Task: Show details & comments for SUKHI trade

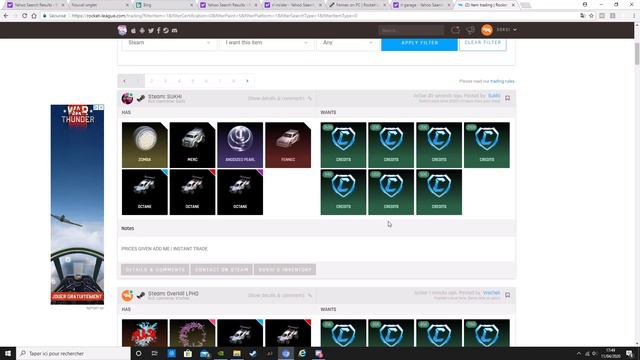Action: (x=280, y=98)
